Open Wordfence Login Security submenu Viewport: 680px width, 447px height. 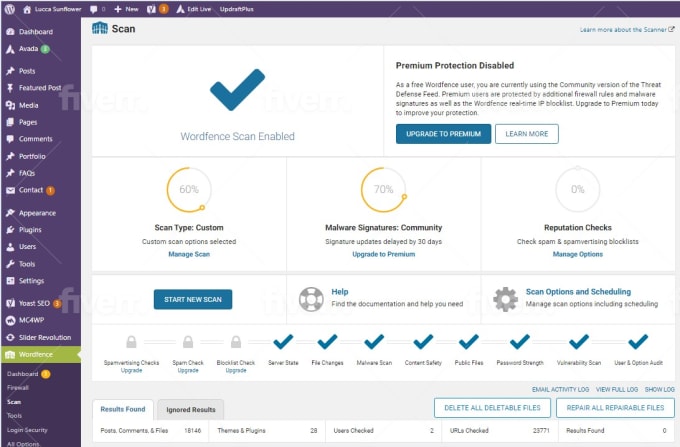tap(27, 430)
